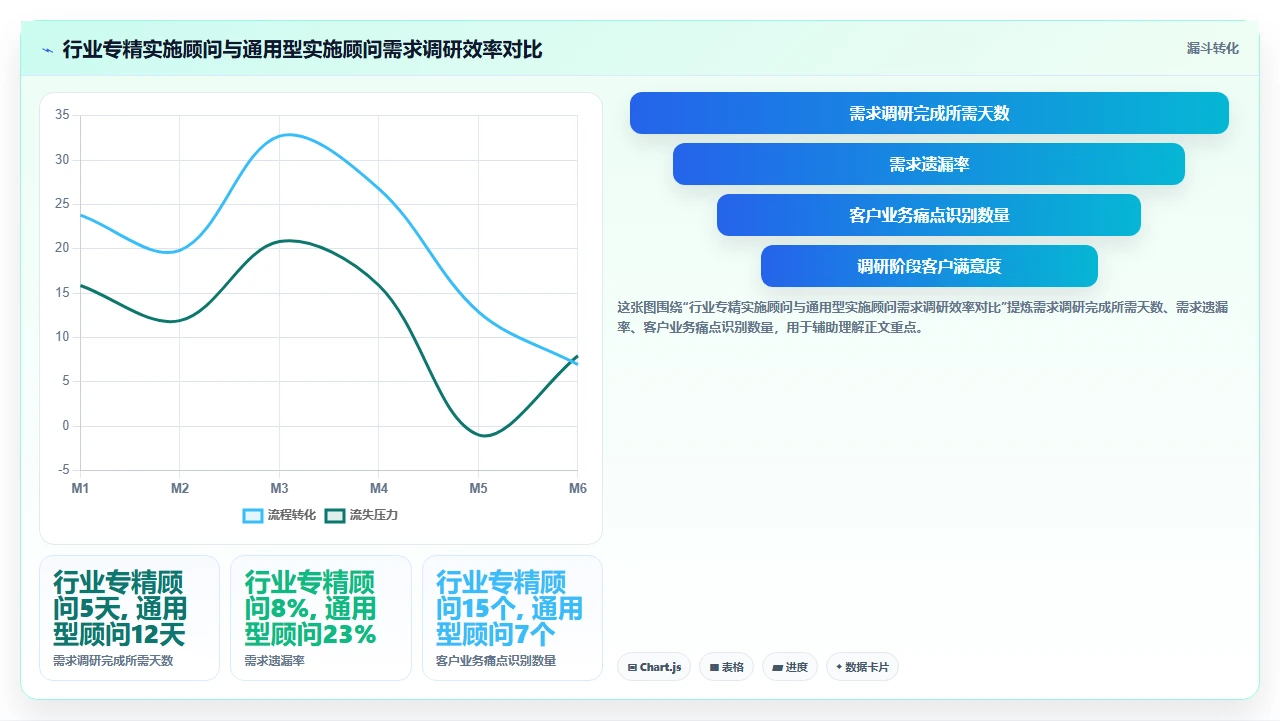Click the M6 axis label
The width and height of the screenshot is (1280, 721).
pyautogui.click(x=578, y=488)
